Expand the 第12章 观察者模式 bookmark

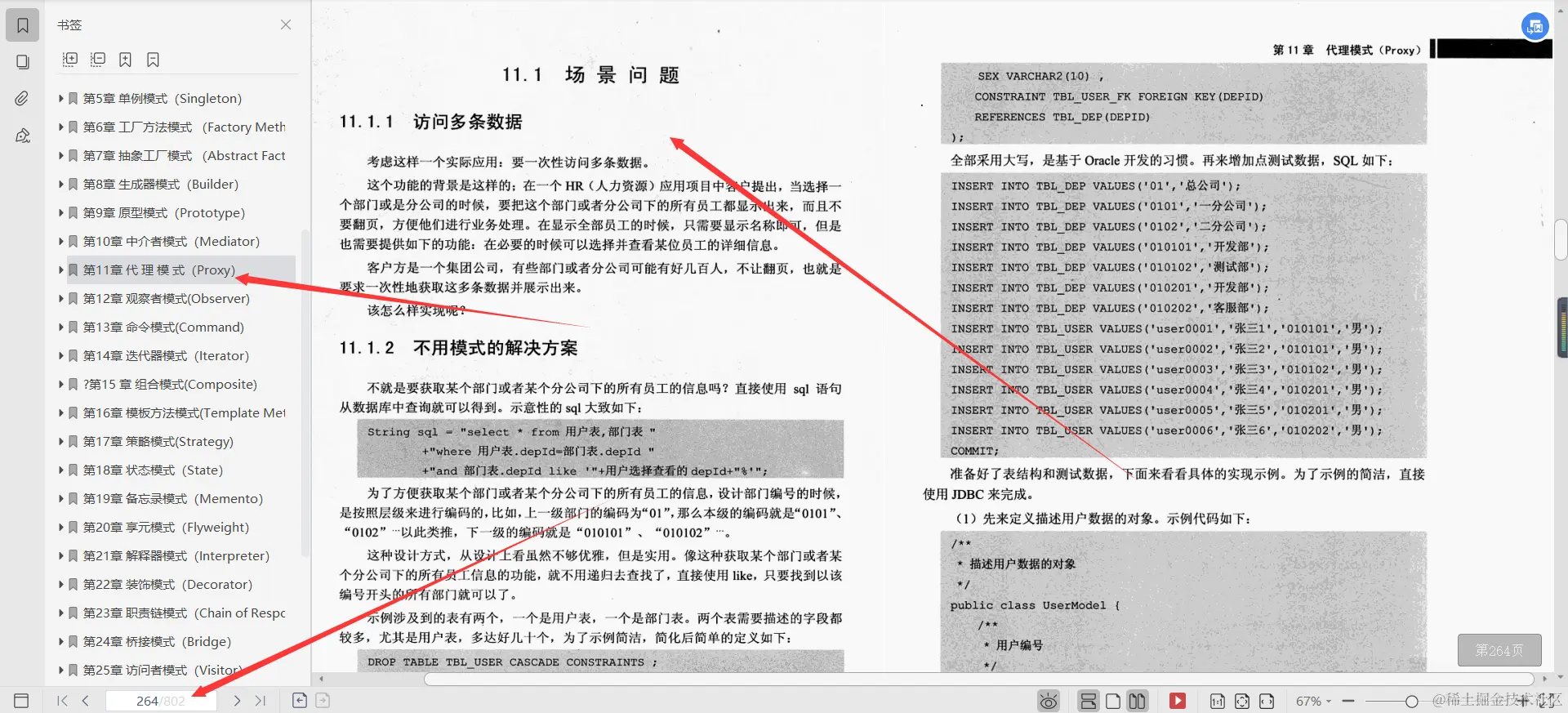[60, 298]
